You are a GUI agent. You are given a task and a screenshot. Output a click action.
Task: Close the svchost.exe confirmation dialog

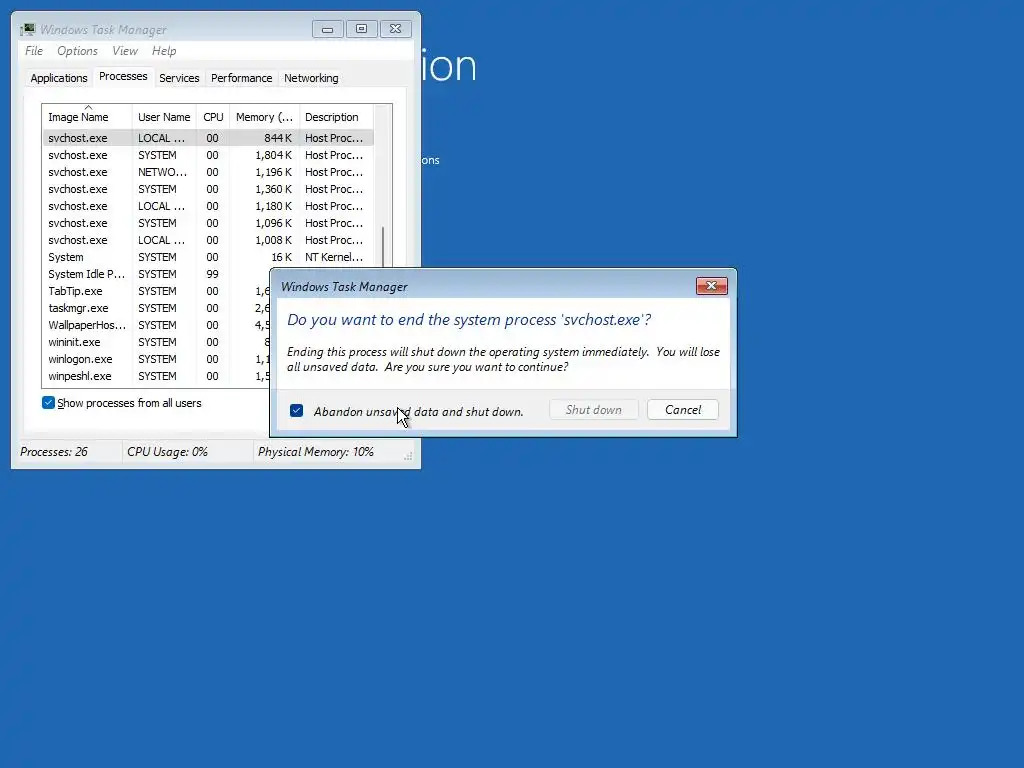pyautogui.click(x=711, y=286)
